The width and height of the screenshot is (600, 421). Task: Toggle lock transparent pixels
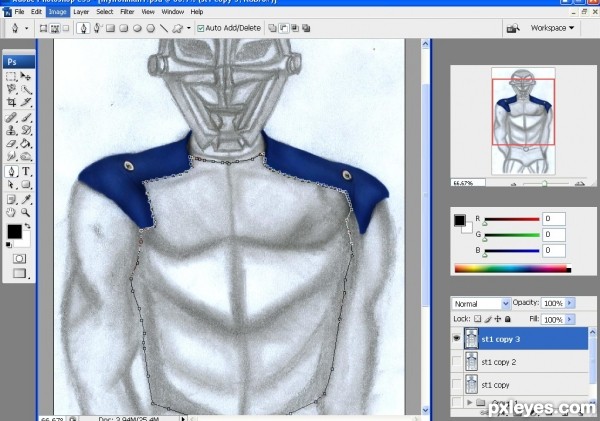(477, 319)
